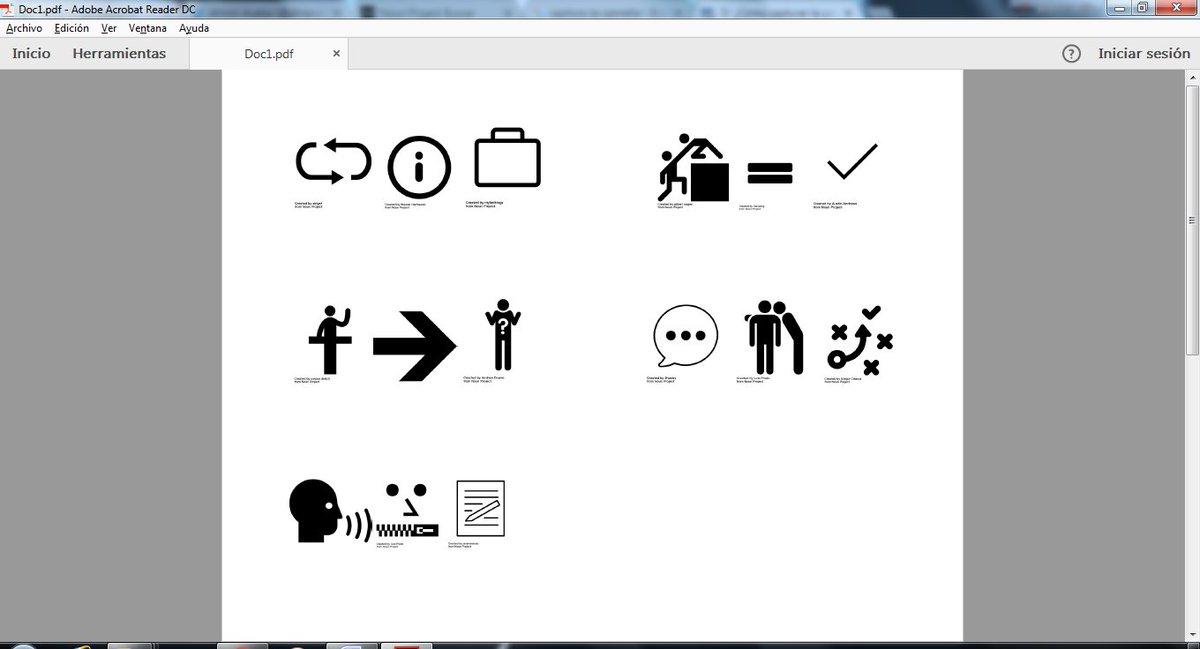The width and height of the screenshot is (1200, 649).
Task: Click the speech bubble with dots icon
Action: [685, 337]
